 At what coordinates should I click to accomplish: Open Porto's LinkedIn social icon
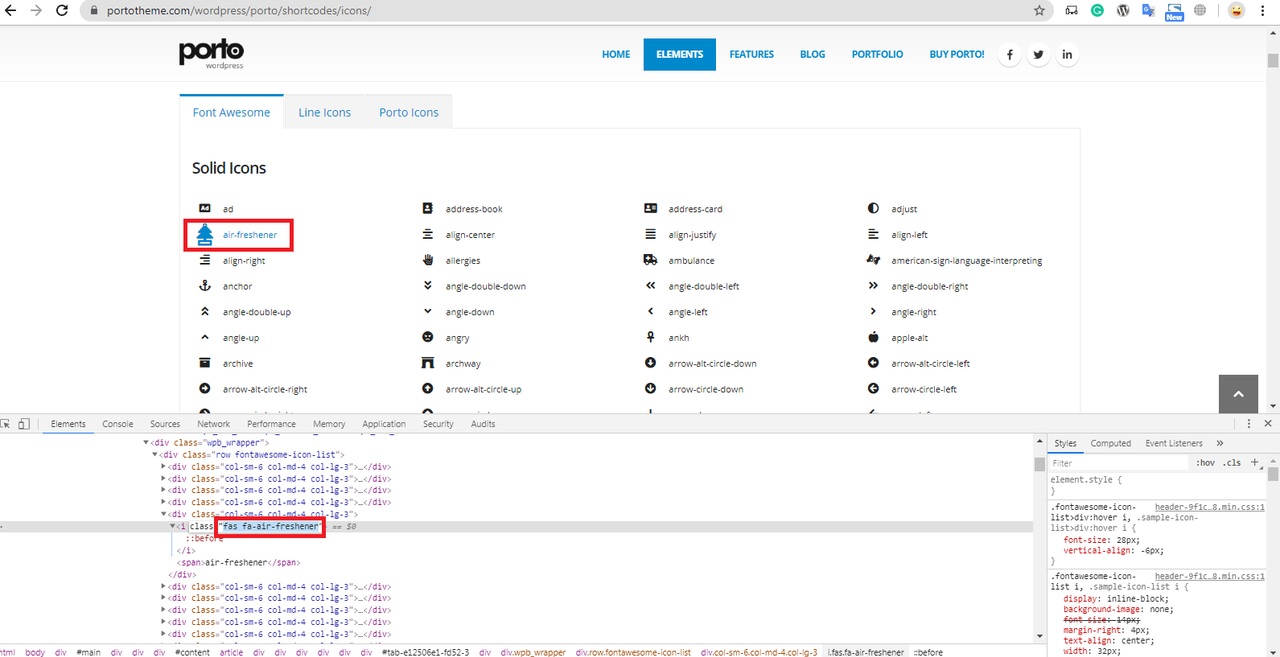tap(1067, 54)
